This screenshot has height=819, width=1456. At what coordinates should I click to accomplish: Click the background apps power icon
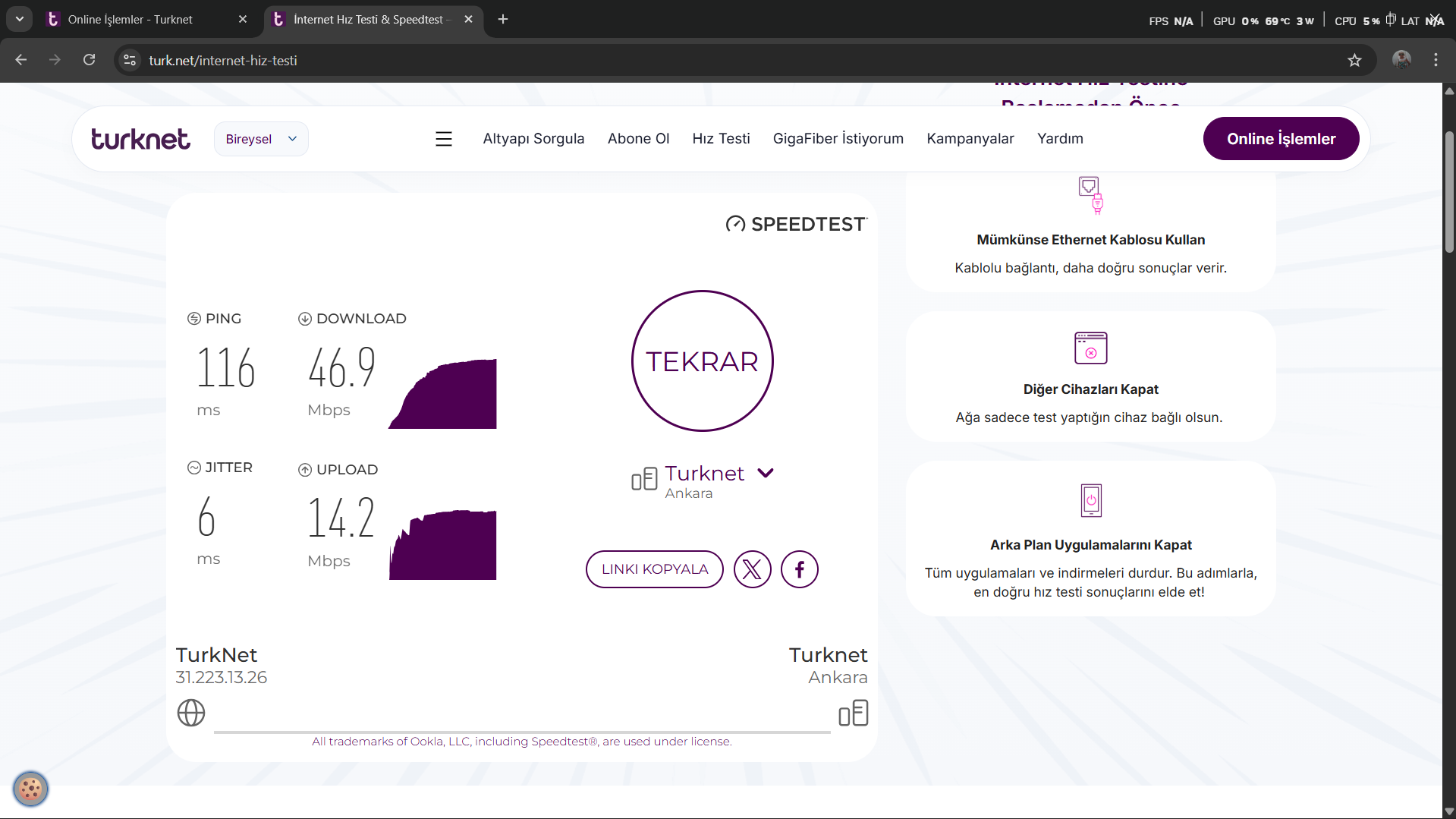point(1091,500)
